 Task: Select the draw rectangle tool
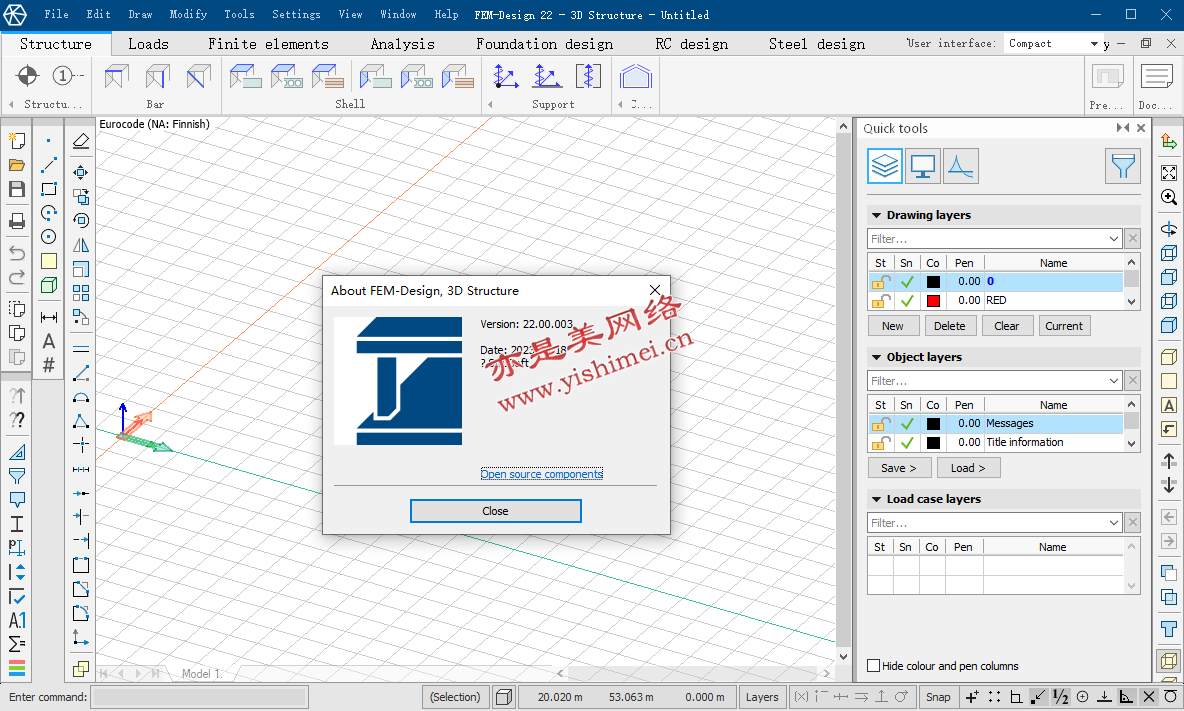[x=49, y=189]
